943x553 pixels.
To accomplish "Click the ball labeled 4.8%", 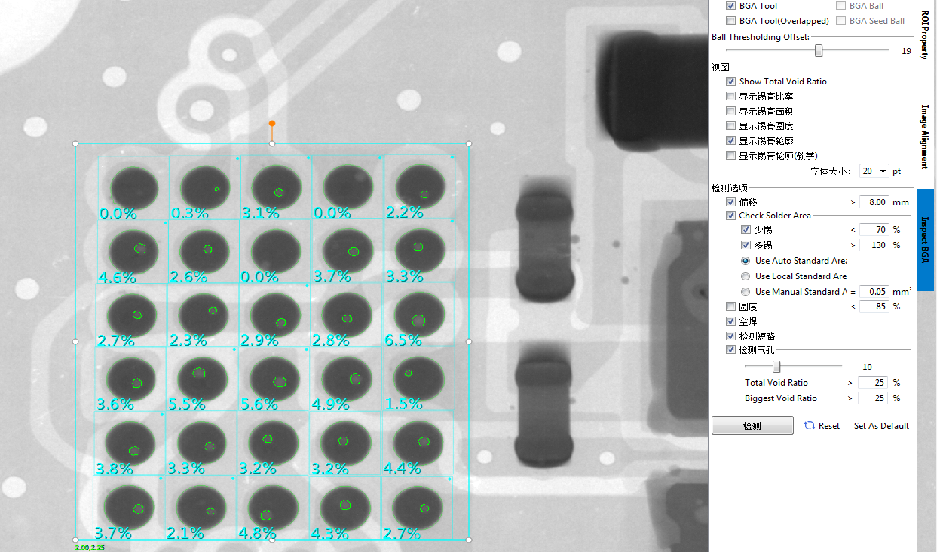I will click(274, 509).
